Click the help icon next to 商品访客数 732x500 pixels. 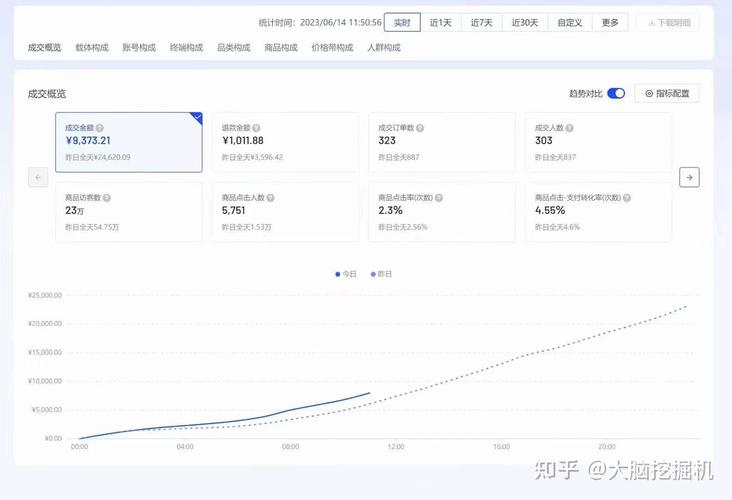106,198
